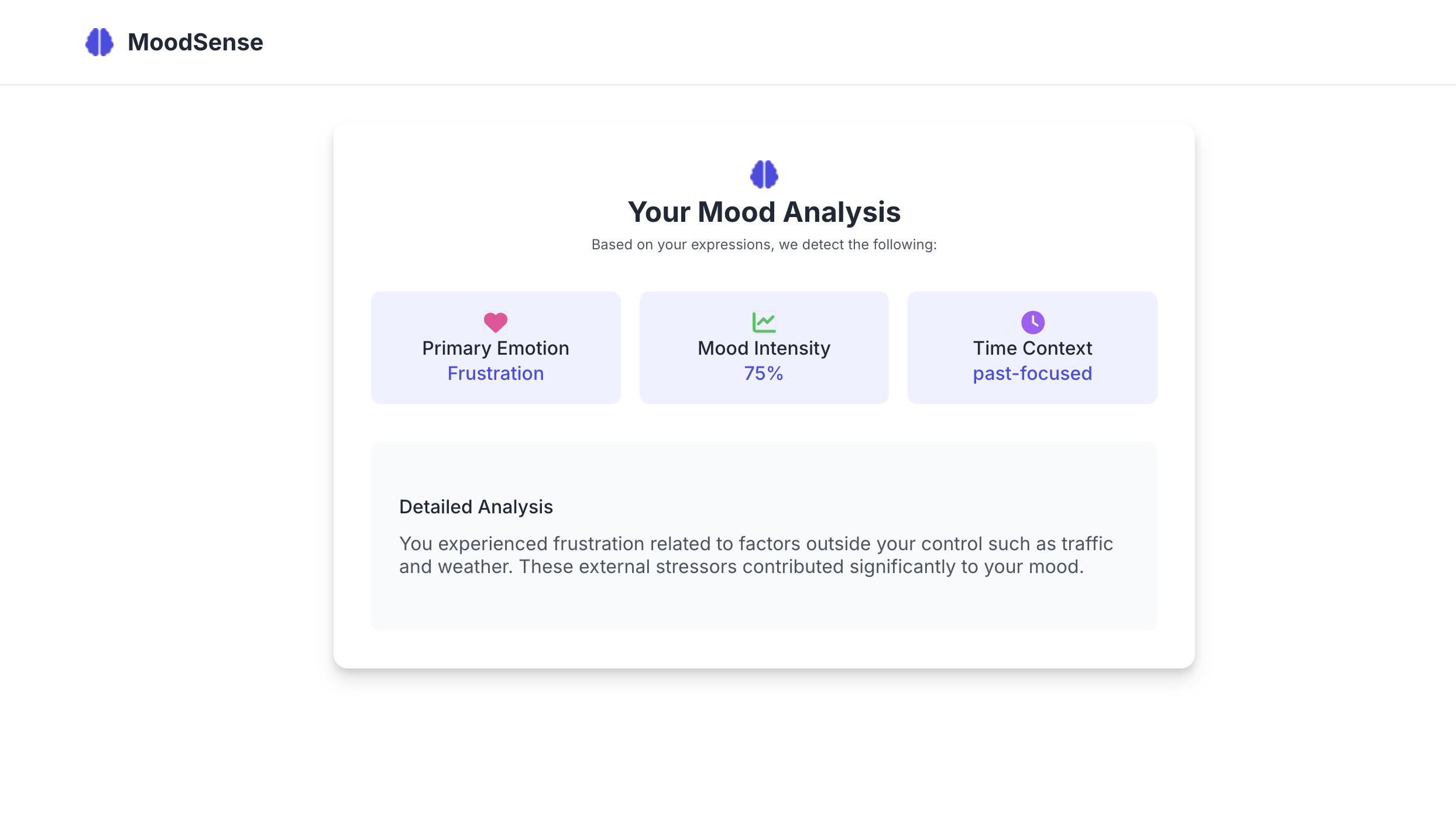Click the Detailed Analysis heading

(x=476, y=507)
